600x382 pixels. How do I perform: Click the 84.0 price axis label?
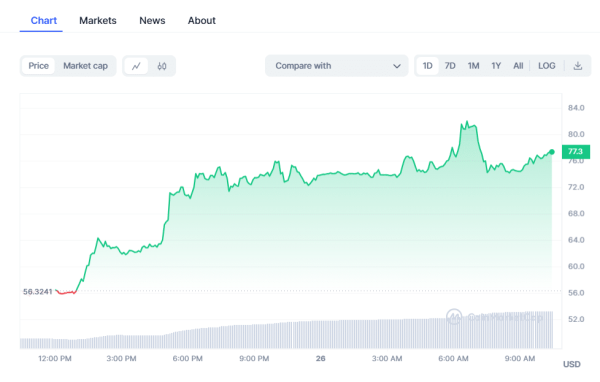click(x=576, y=108)
